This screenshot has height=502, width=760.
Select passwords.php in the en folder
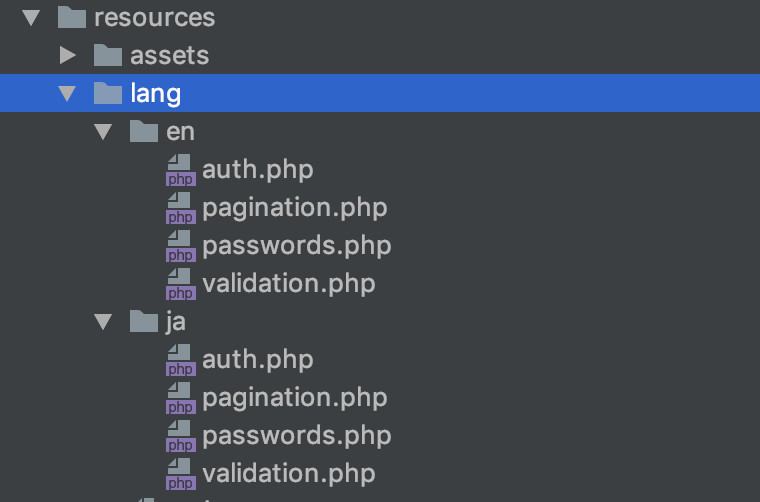(297, 246)
